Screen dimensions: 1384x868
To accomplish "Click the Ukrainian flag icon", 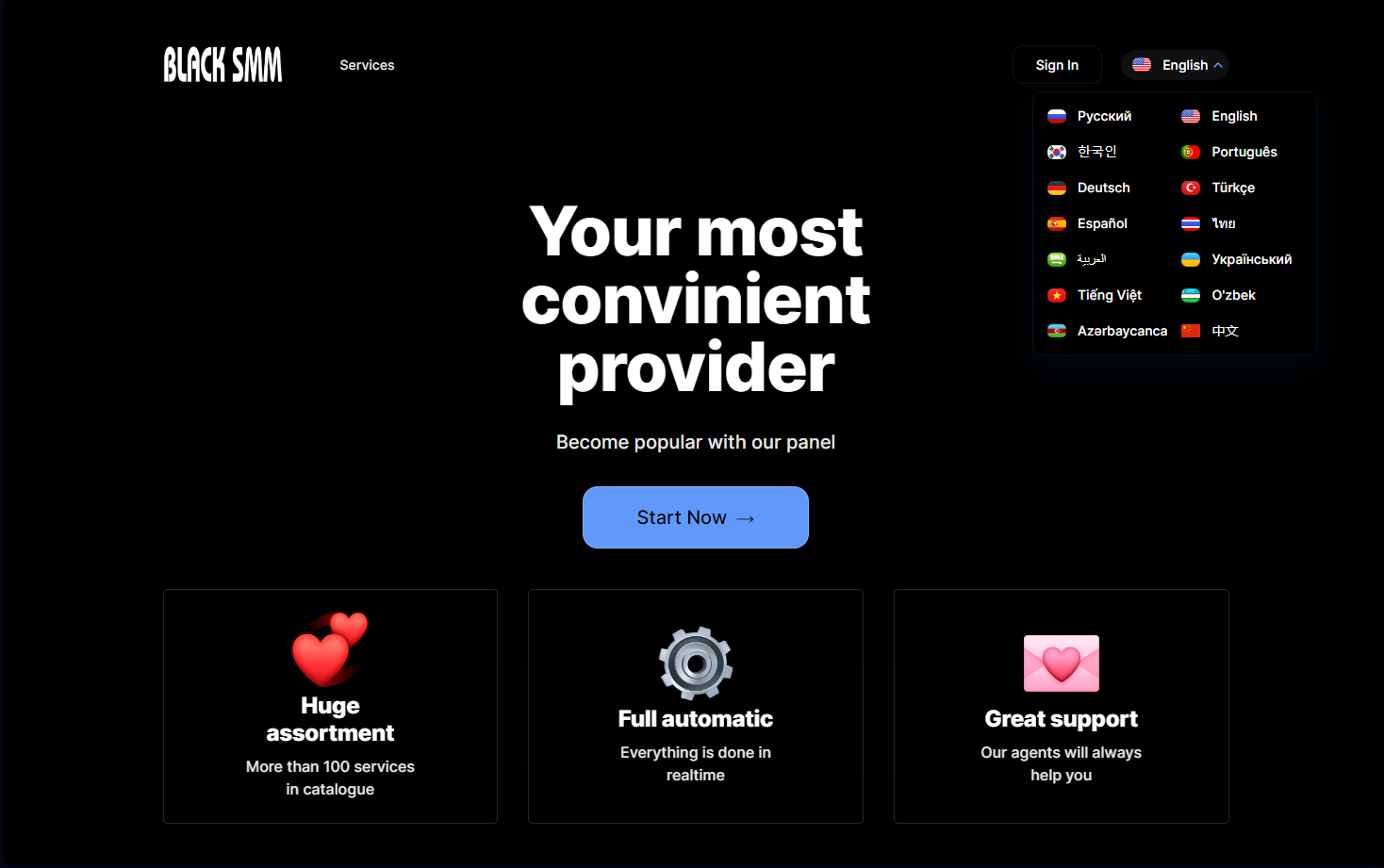I will (x=1191, y=259).
